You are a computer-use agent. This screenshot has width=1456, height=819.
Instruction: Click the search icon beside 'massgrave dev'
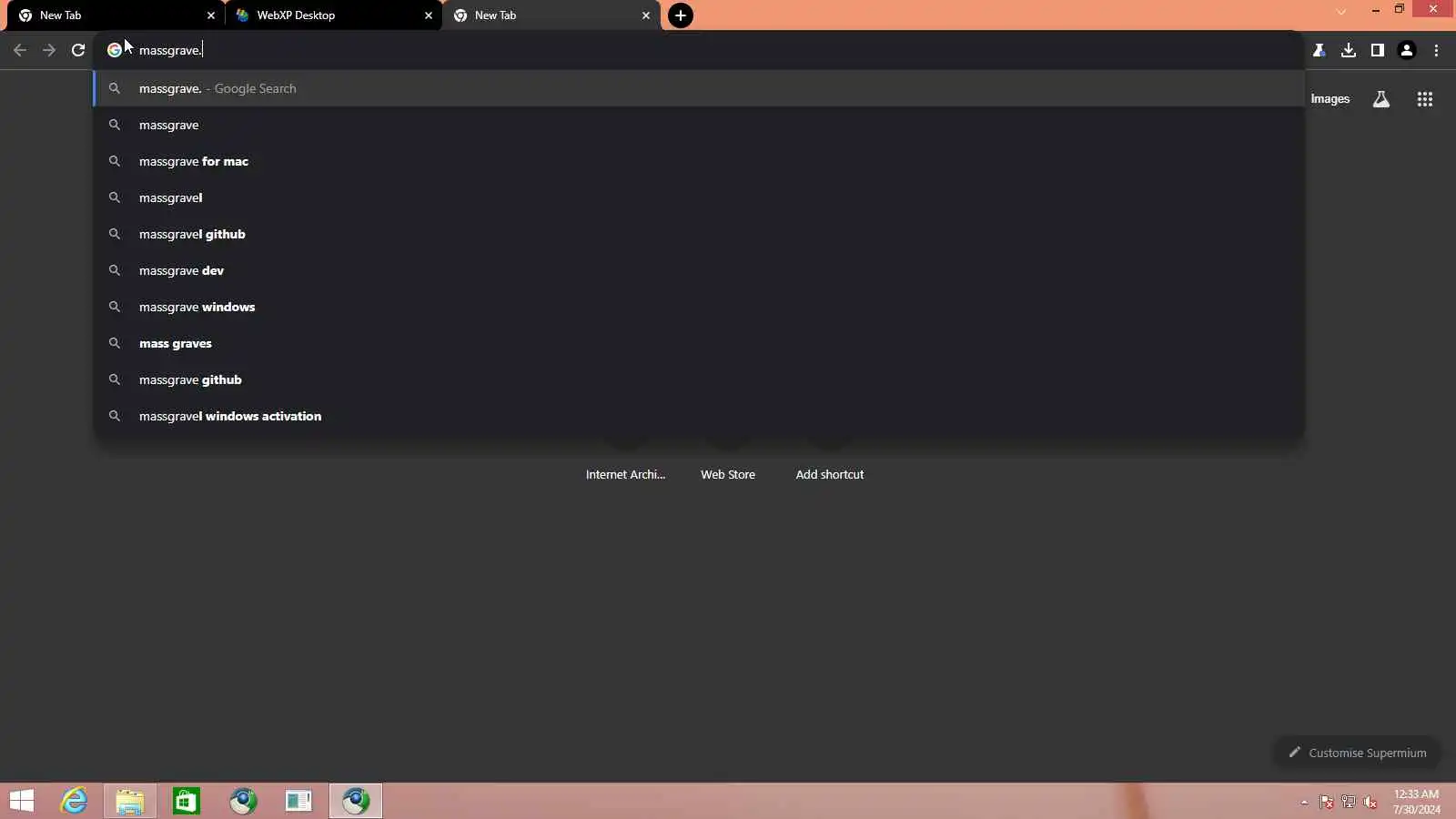[x=115, y=270]
